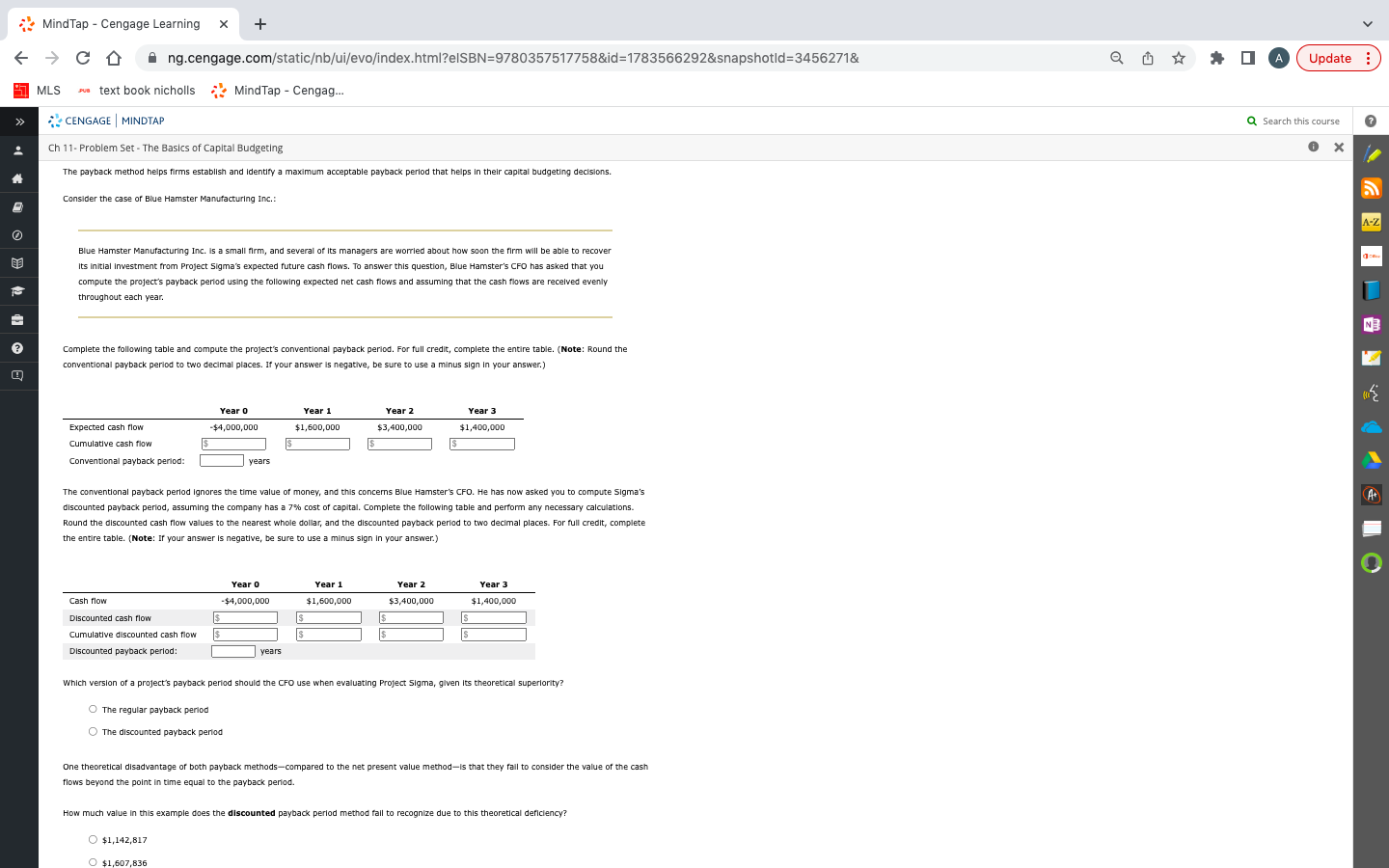Open the compass navigation icon

pyautogui.click(x=17, y=234)
